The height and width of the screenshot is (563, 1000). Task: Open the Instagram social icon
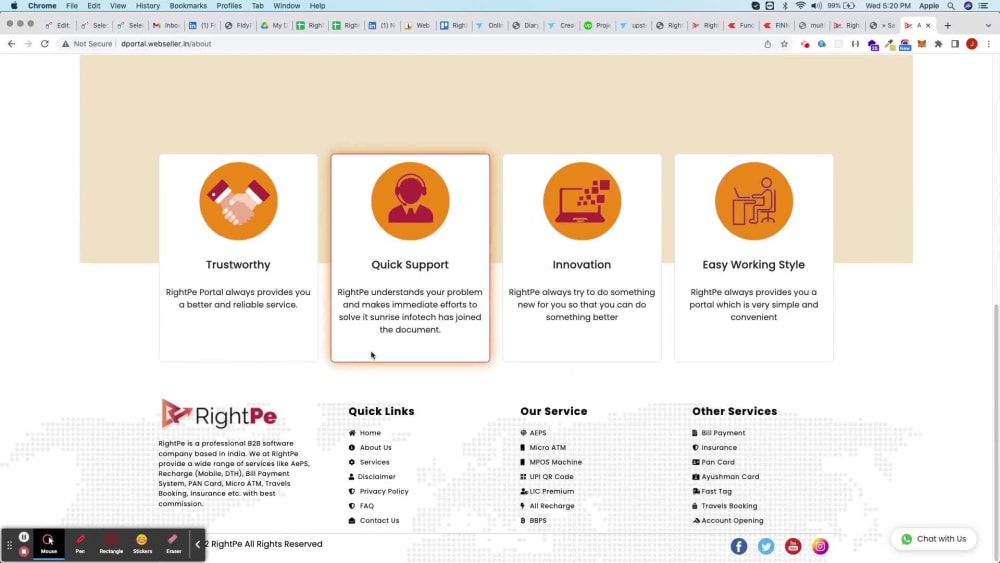(820, 546)
